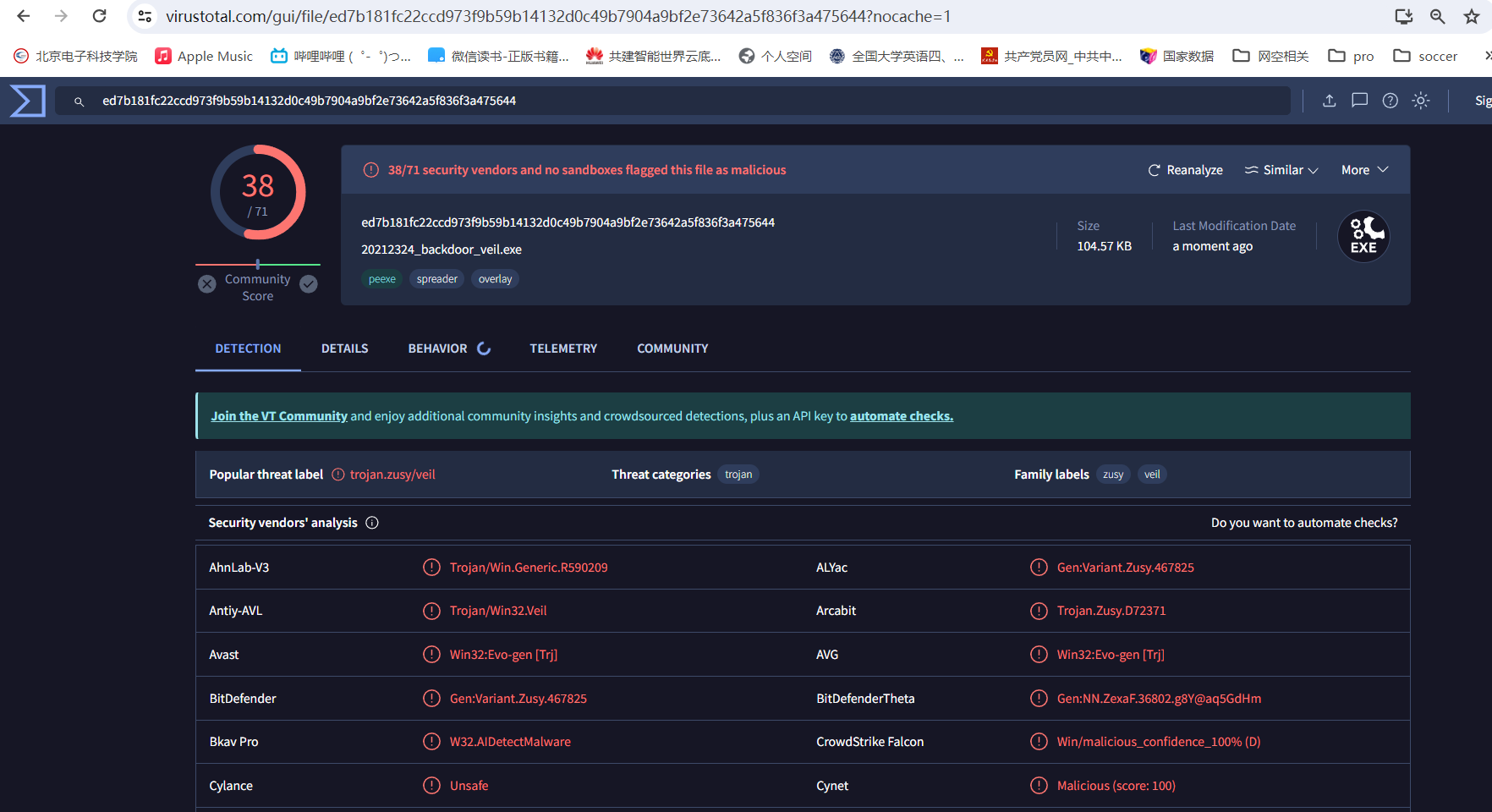Click the VirusTotal hash search field
Image resolution: width=1492 pixels, height=812 pixels.
click(673, 101)
